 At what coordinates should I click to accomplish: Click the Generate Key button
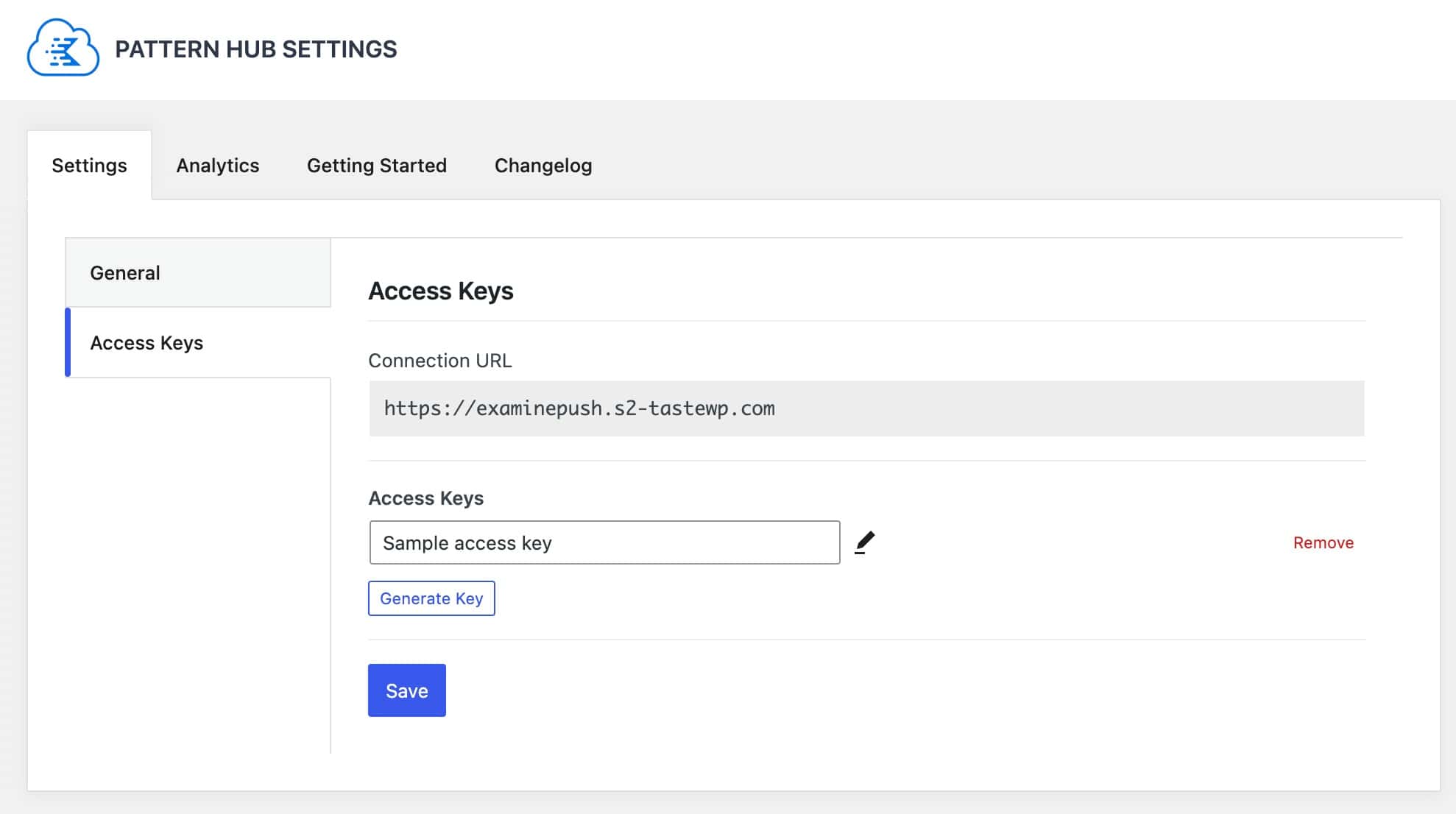(x=431, y=598)
